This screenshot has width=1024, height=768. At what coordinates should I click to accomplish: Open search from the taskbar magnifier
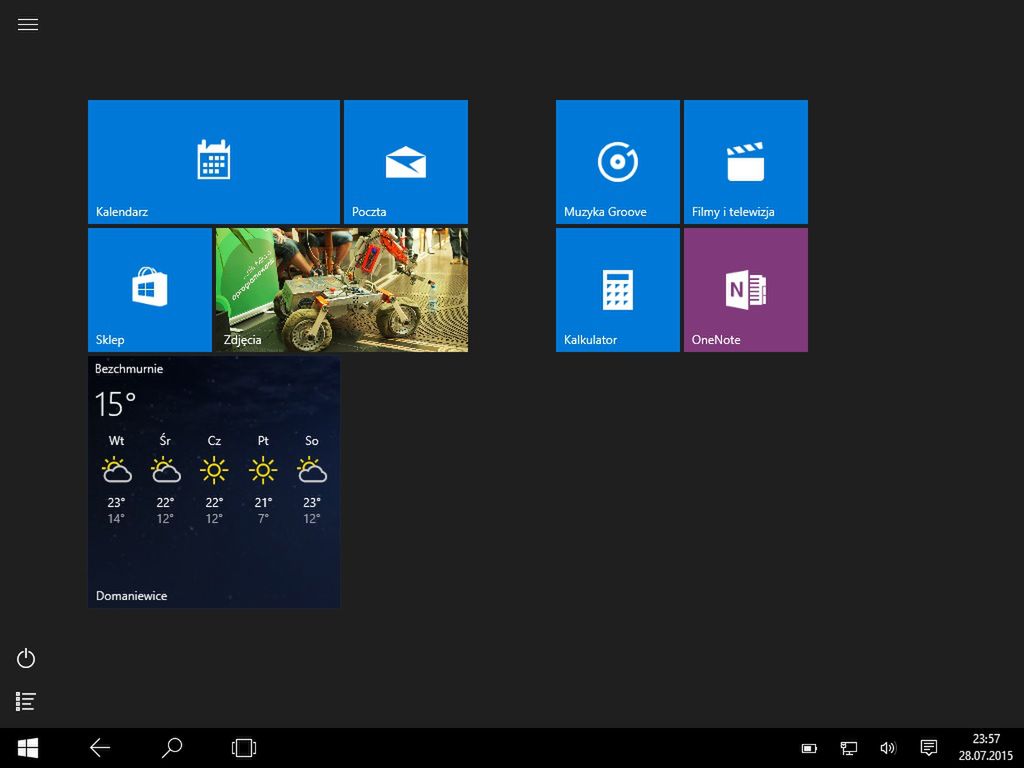tap(172, 747)
